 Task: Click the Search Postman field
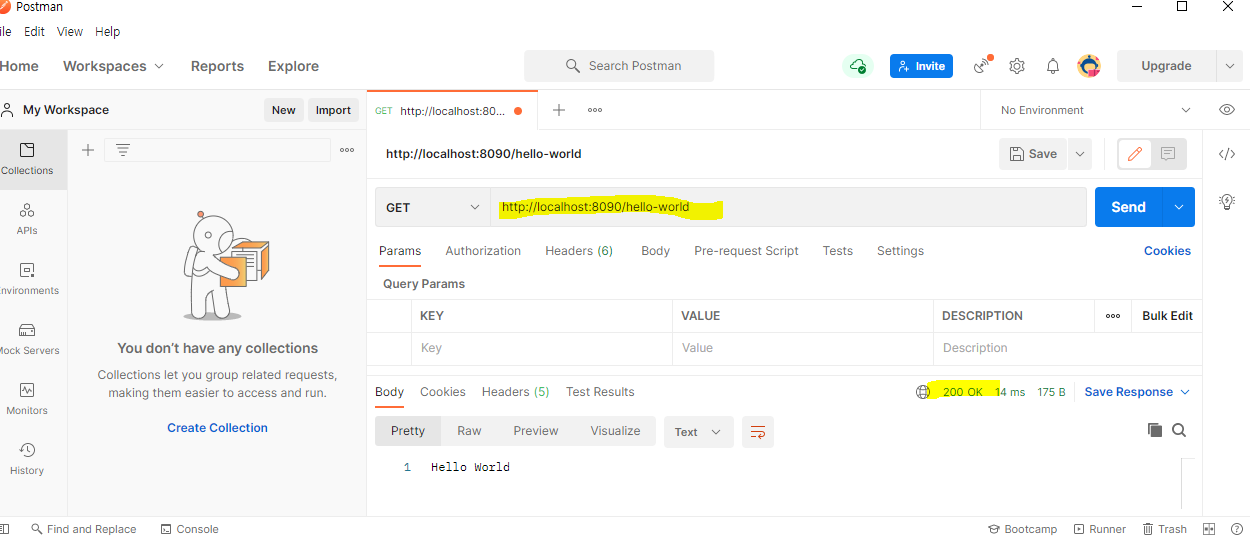(619, 66)
